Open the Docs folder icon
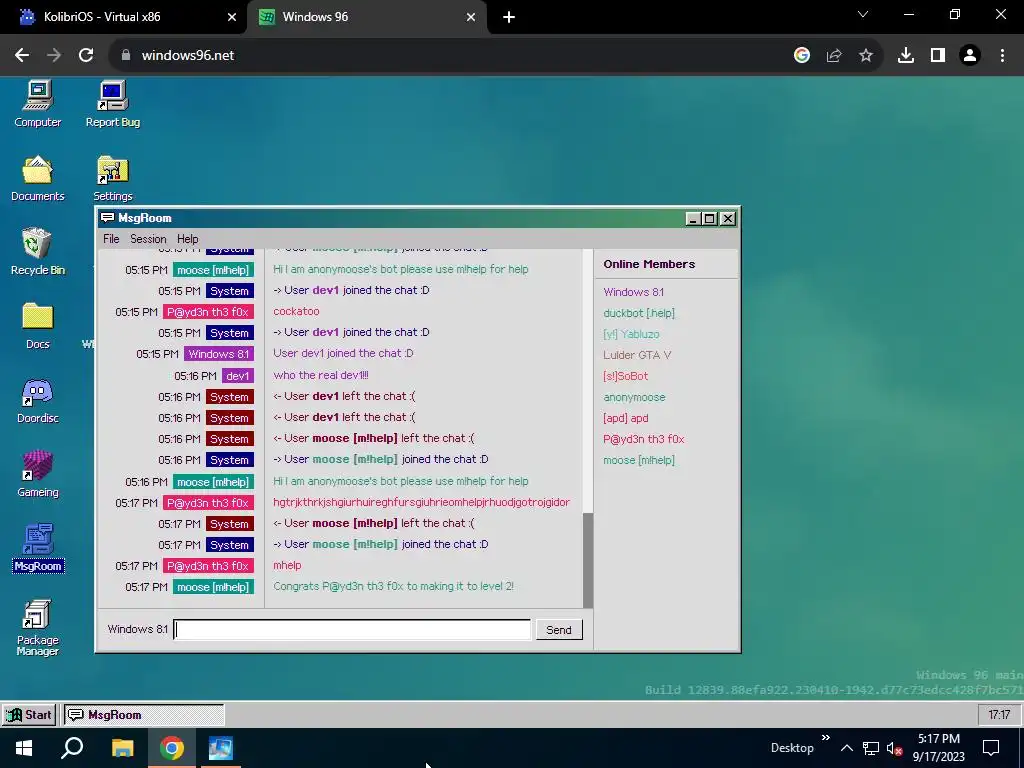The width and height of the screenshot is (1024, 768). (37, 326)
